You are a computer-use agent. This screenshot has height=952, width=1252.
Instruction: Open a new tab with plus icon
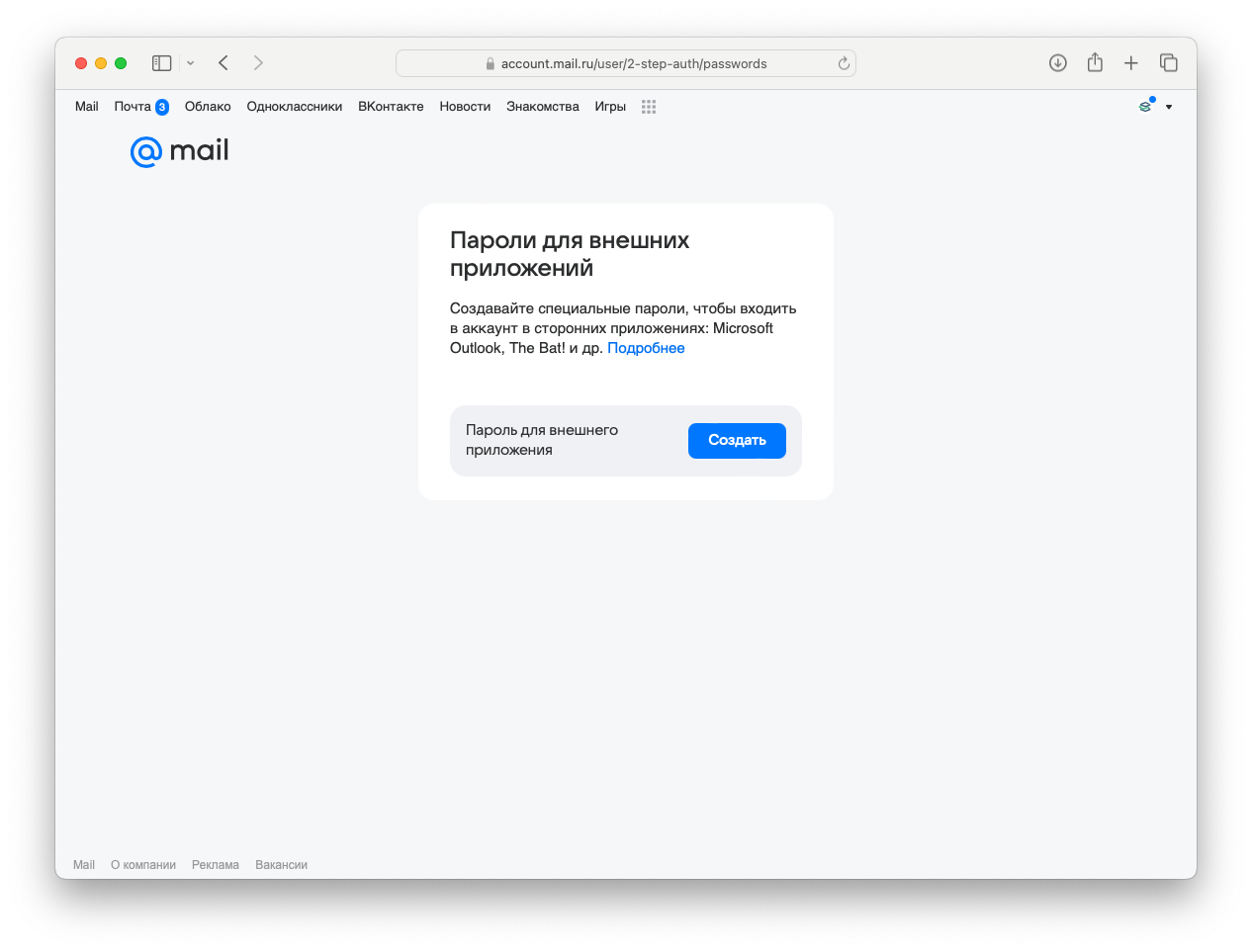point(1131,63)
